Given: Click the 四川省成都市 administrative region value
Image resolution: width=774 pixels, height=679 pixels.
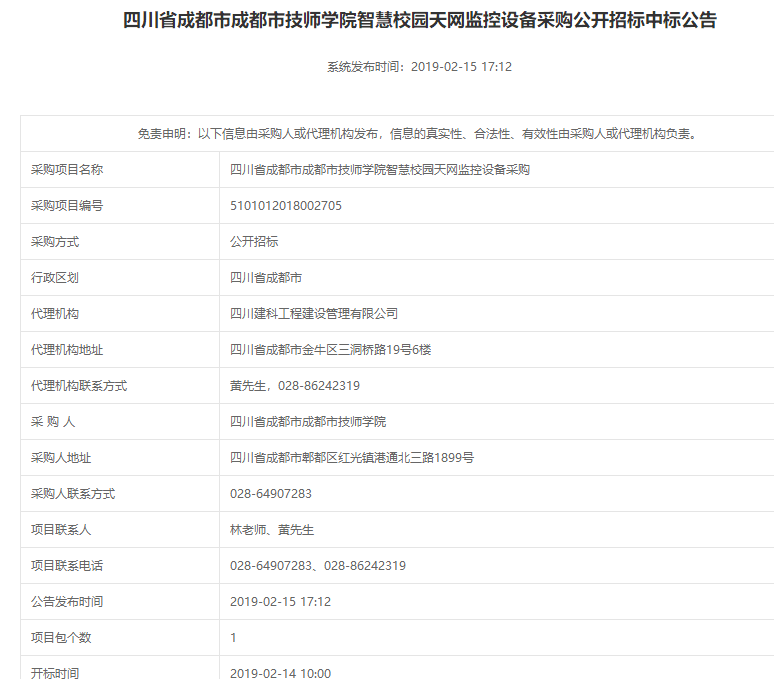Looking at the screenshot, I should [x=266, y=278].
